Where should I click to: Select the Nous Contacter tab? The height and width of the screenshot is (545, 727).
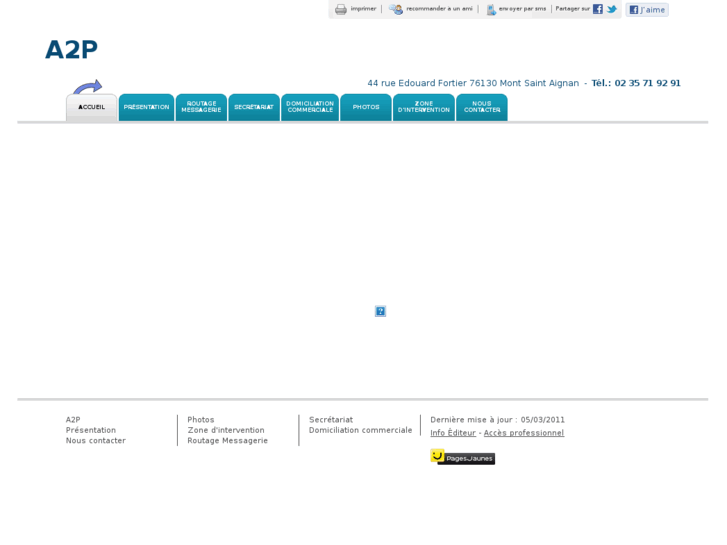(482, 108)
